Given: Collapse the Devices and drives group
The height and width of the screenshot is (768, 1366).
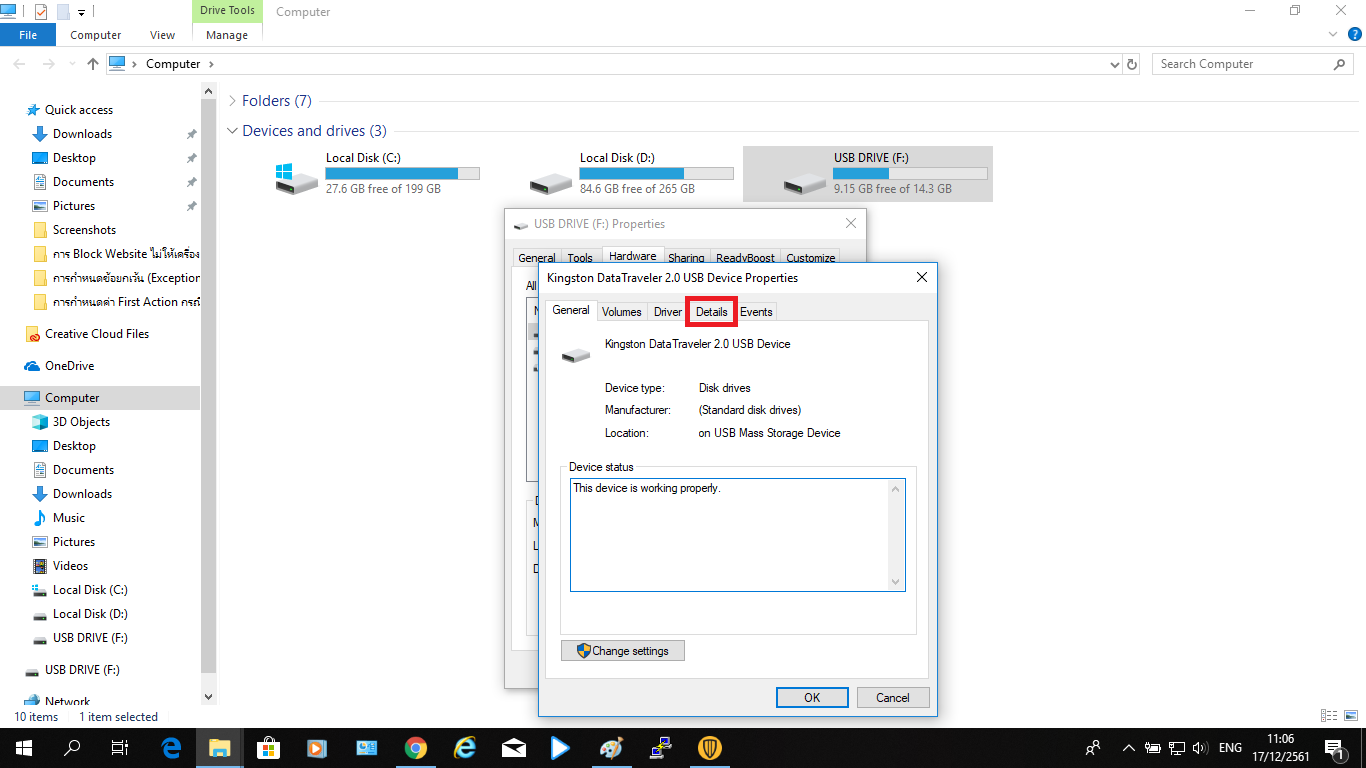Looking at the screenshot, I should pyautogui.click(x=233, y=131).
